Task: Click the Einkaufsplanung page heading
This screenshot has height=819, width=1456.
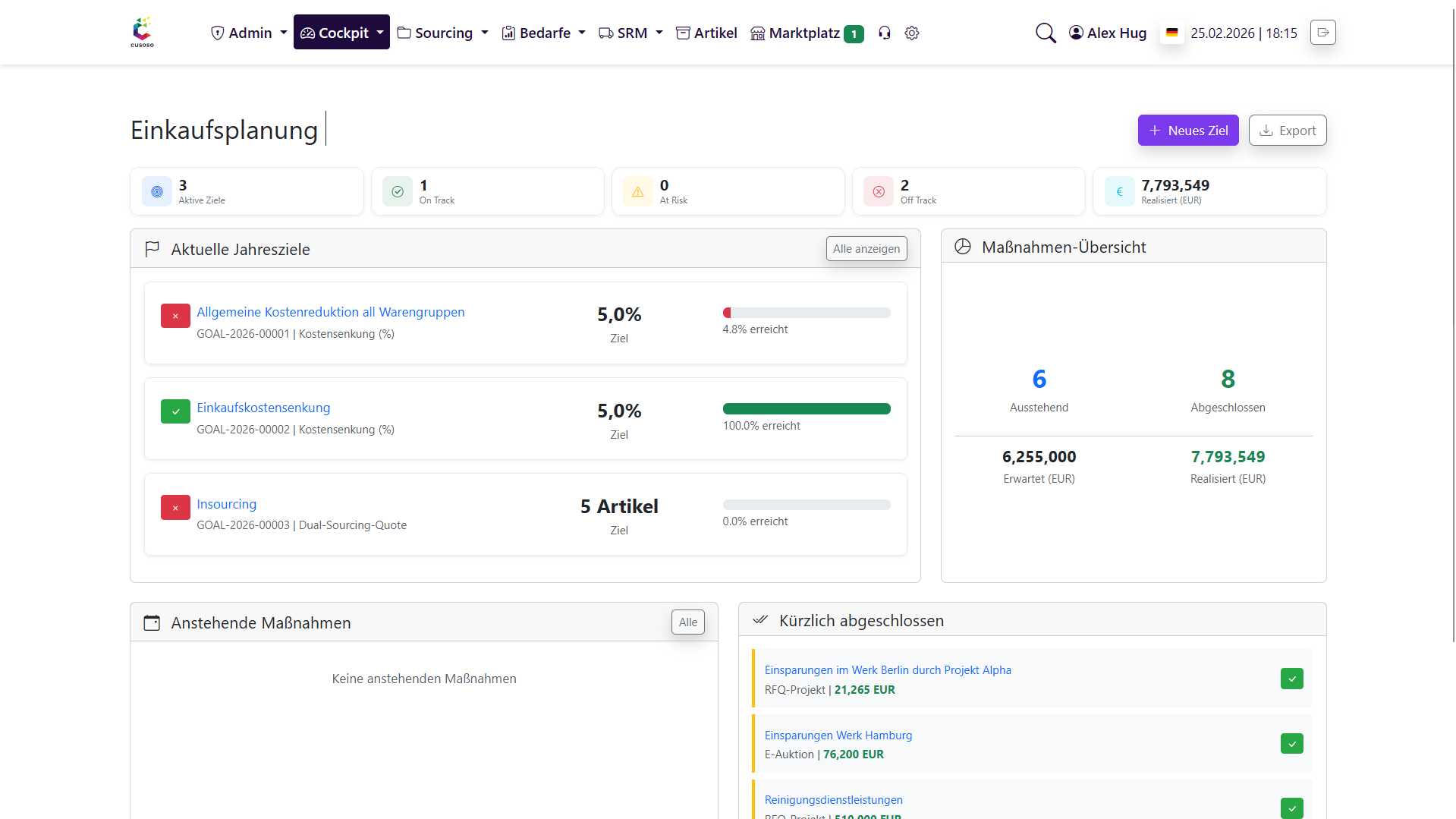Action: (x=224, y=130)
